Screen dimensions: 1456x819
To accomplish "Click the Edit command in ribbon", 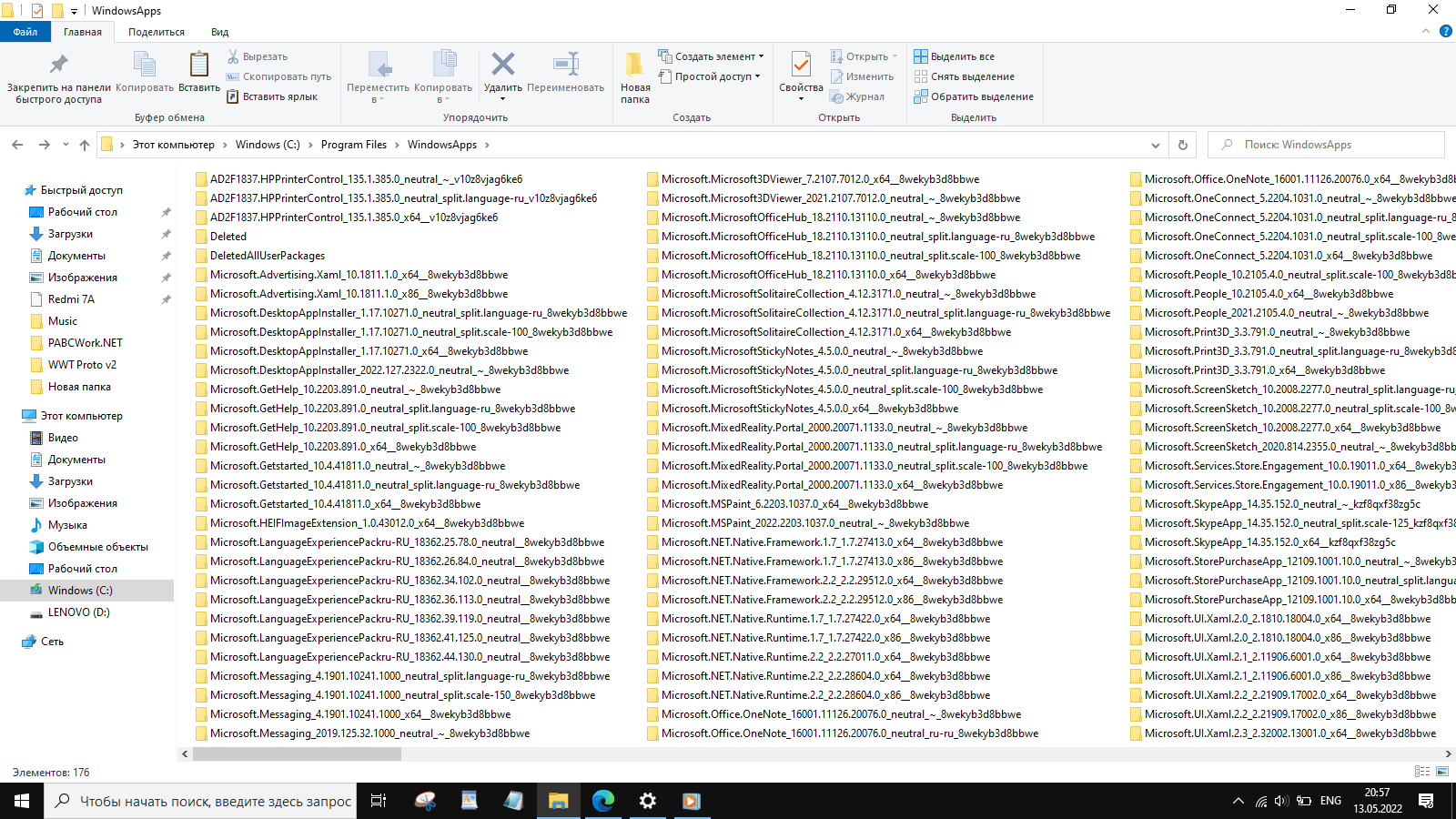I will [x=862, y=76].
